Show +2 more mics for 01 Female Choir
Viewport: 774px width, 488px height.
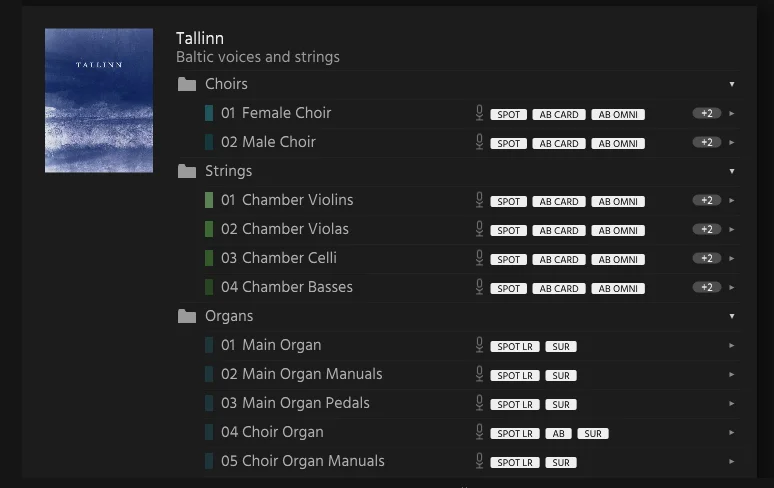(x=707, y=113)
